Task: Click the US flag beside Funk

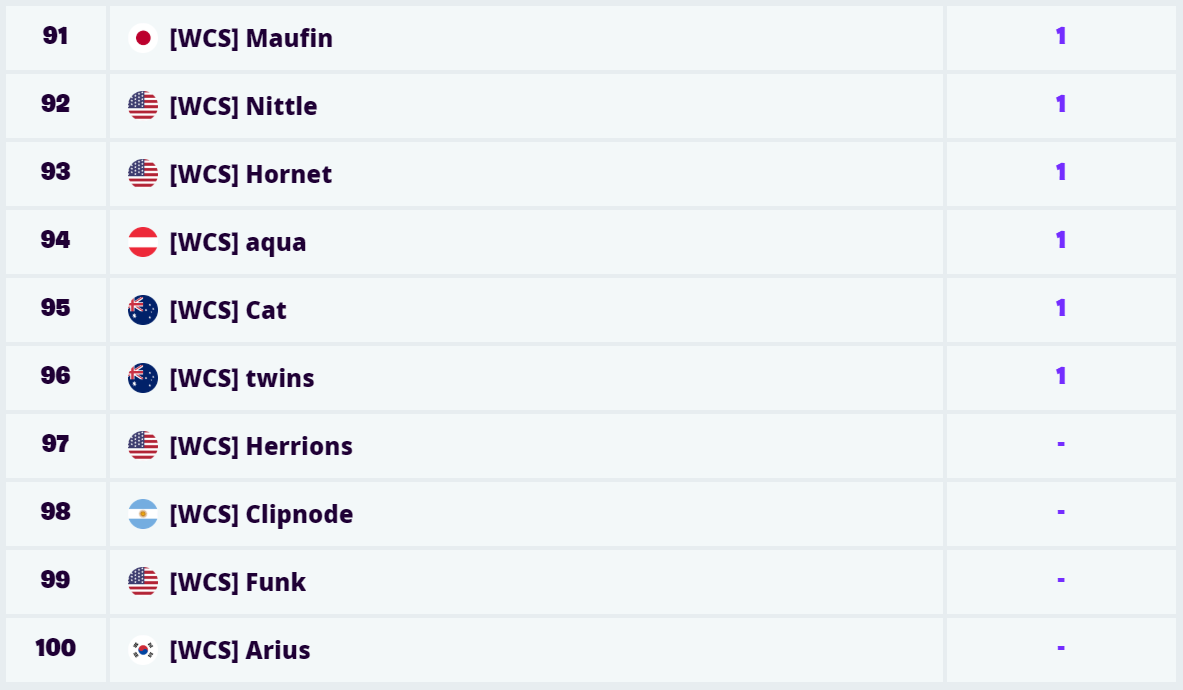Action: [143, 582]
